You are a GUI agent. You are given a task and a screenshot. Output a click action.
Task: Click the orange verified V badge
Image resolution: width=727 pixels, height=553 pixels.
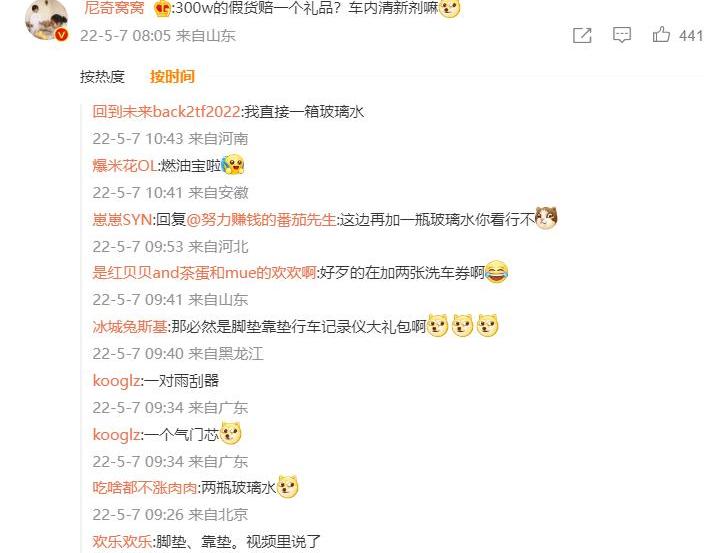point(62,35)
